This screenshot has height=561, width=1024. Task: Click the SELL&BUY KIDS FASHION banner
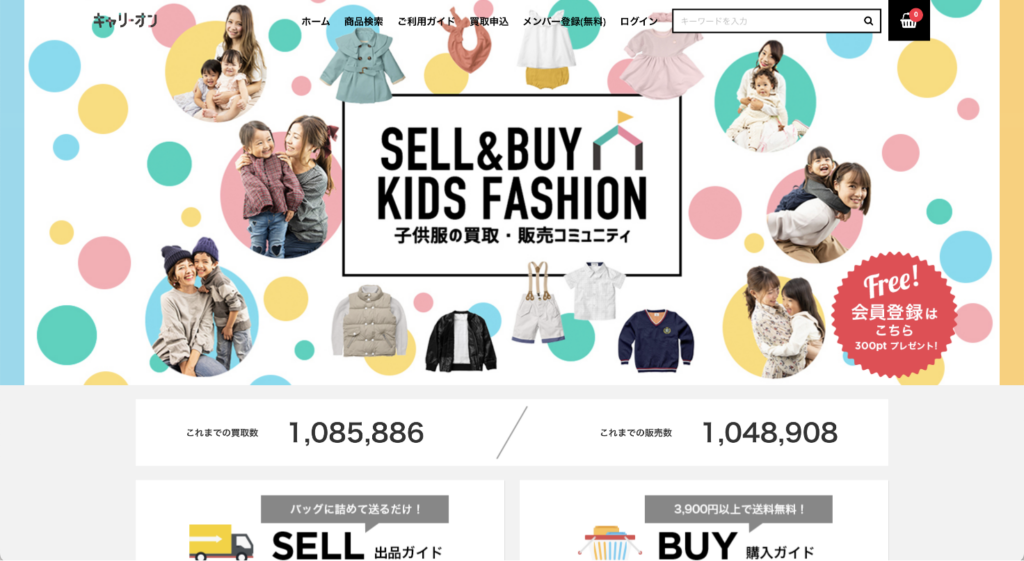[x=512, y=185]
